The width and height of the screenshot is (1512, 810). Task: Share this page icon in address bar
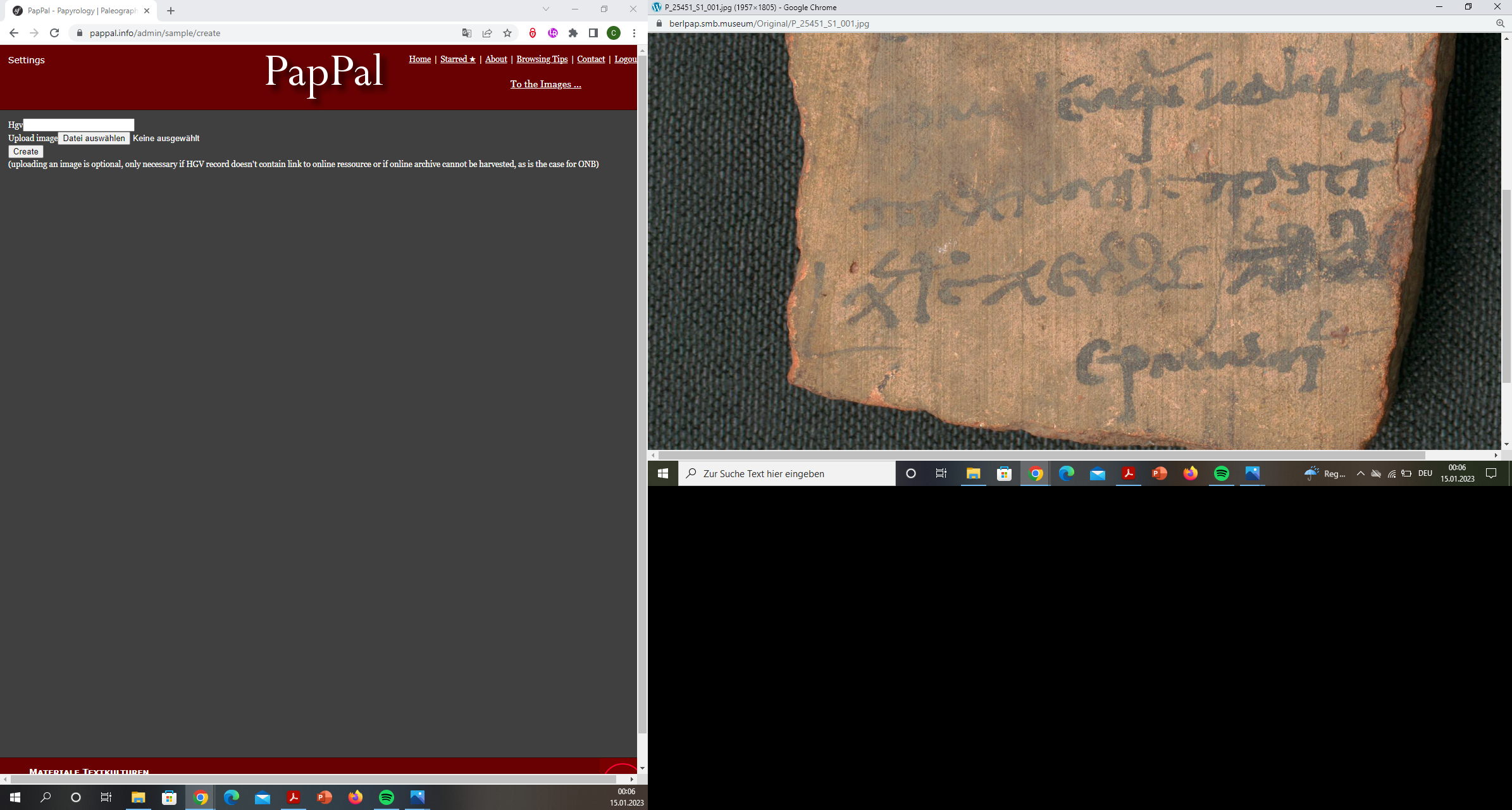pos(487,33)
